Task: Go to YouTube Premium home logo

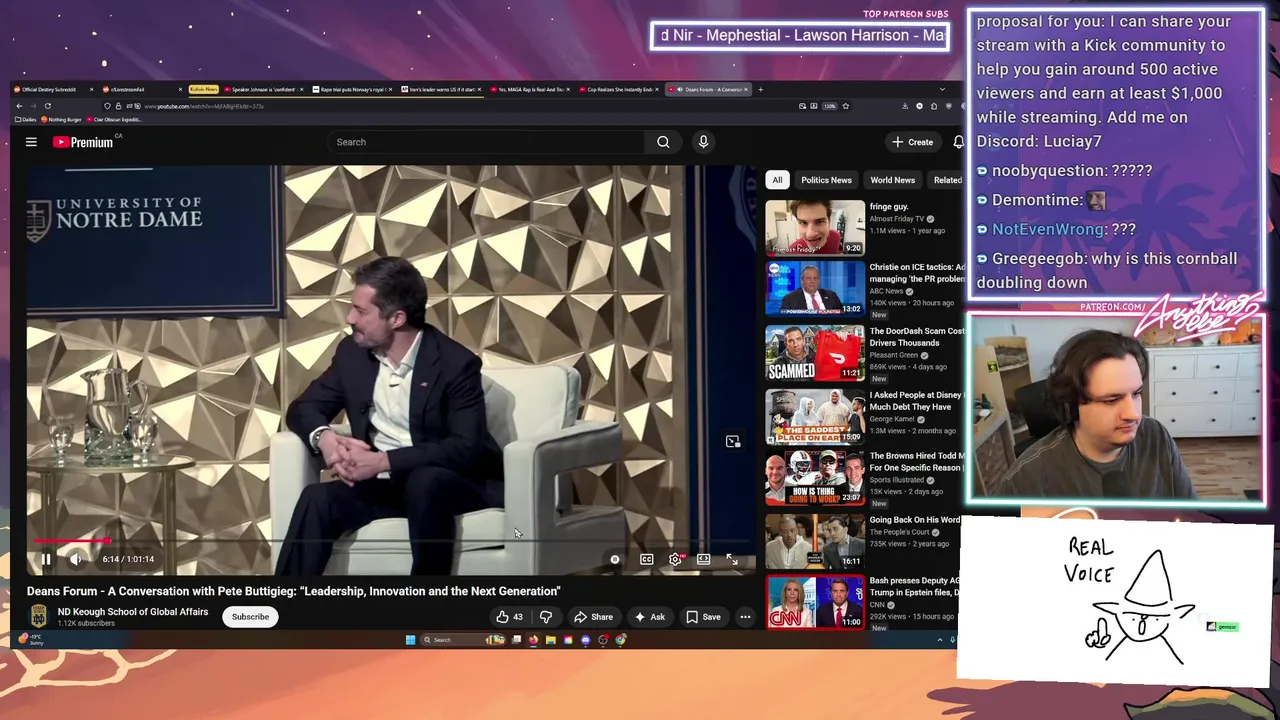Action: tap(83, 142)
